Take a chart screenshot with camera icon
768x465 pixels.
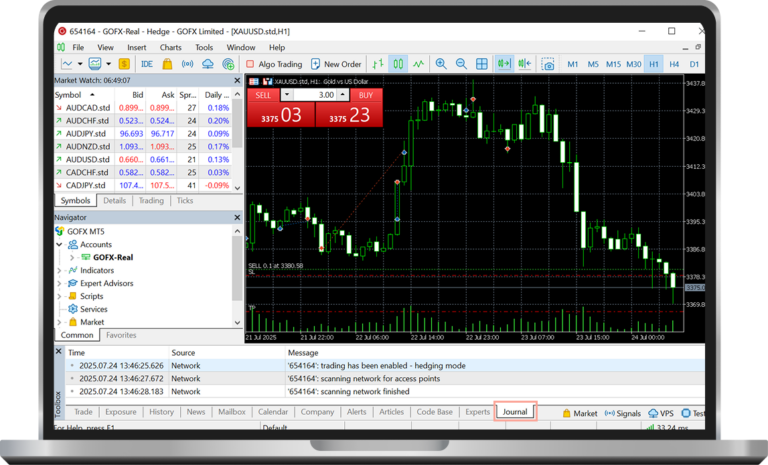coord(548,64)
